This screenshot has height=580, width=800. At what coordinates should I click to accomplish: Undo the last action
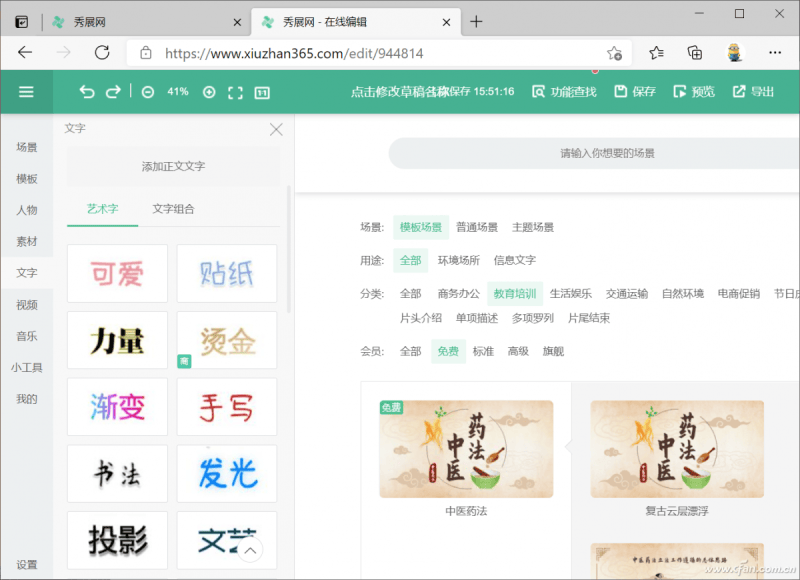click(x=86, y=90)
